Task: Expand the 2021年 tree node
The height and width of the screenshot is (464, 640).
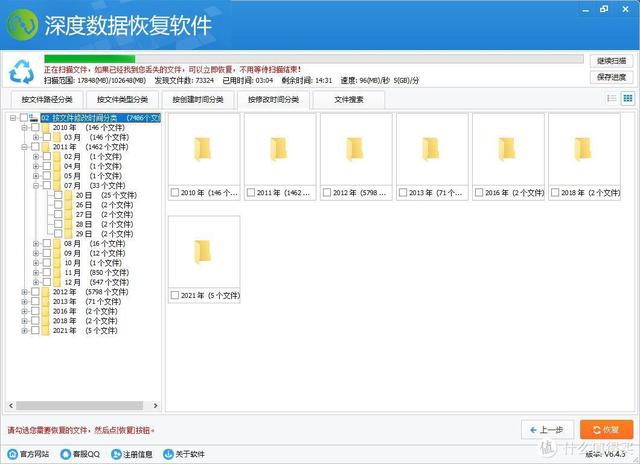Action: point(24,331)
